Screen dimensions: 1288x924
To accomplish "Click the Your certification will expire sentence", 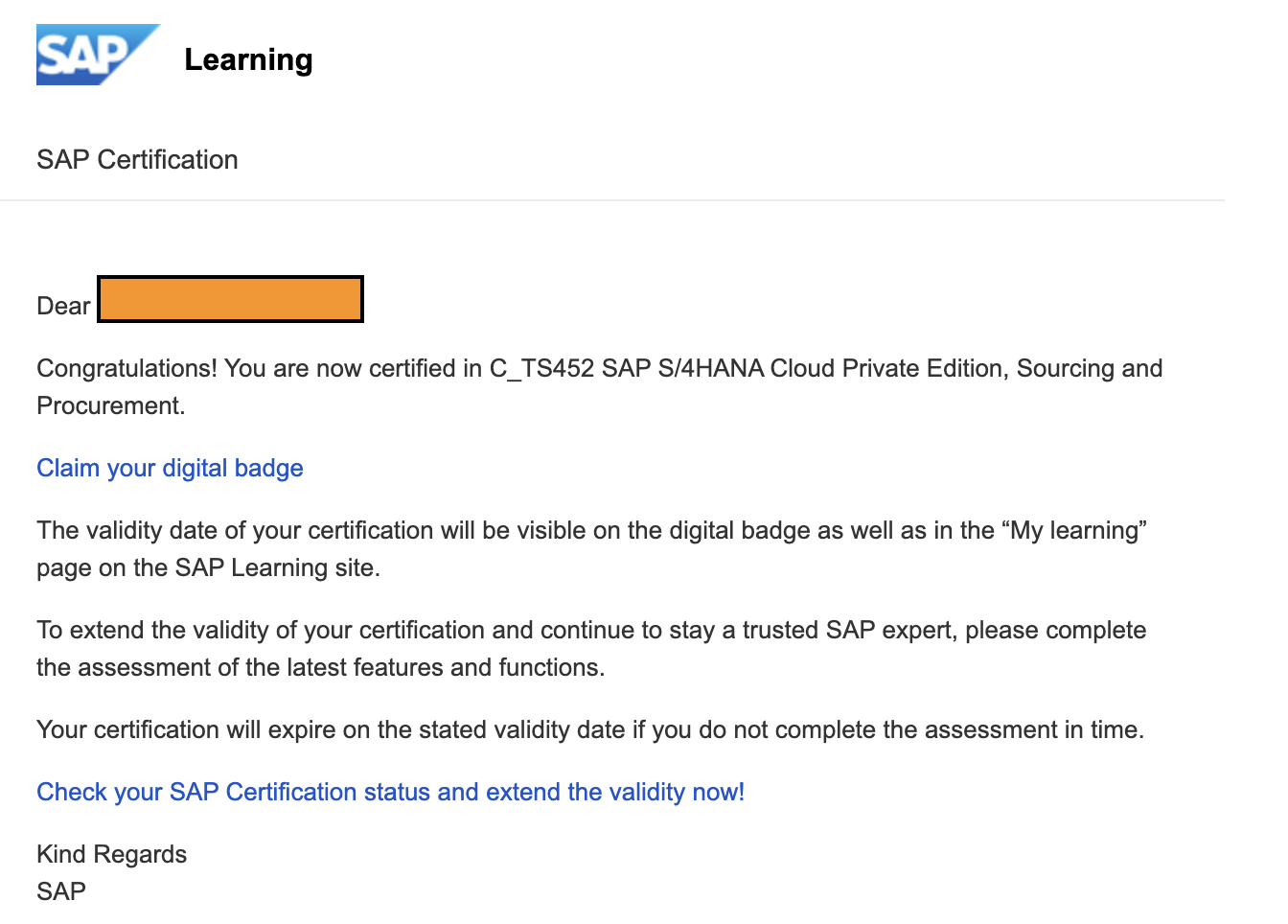I will 589,729.
